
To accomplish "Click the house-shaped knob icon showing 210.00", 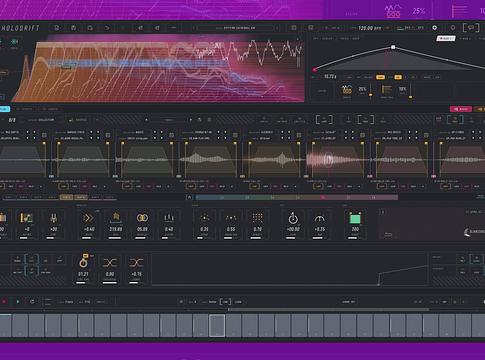I will click(115, 217).
